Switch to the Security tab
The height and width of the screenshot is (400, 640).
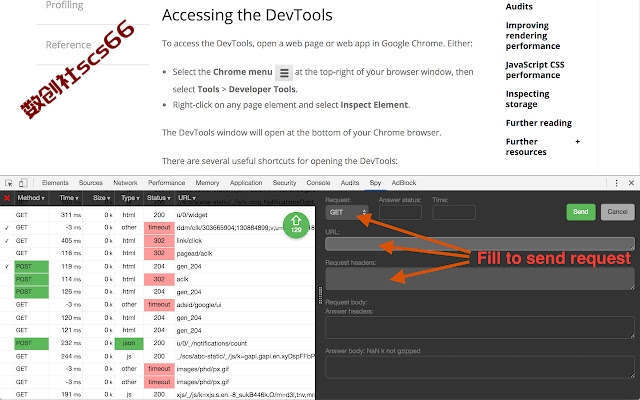(284, 183)
